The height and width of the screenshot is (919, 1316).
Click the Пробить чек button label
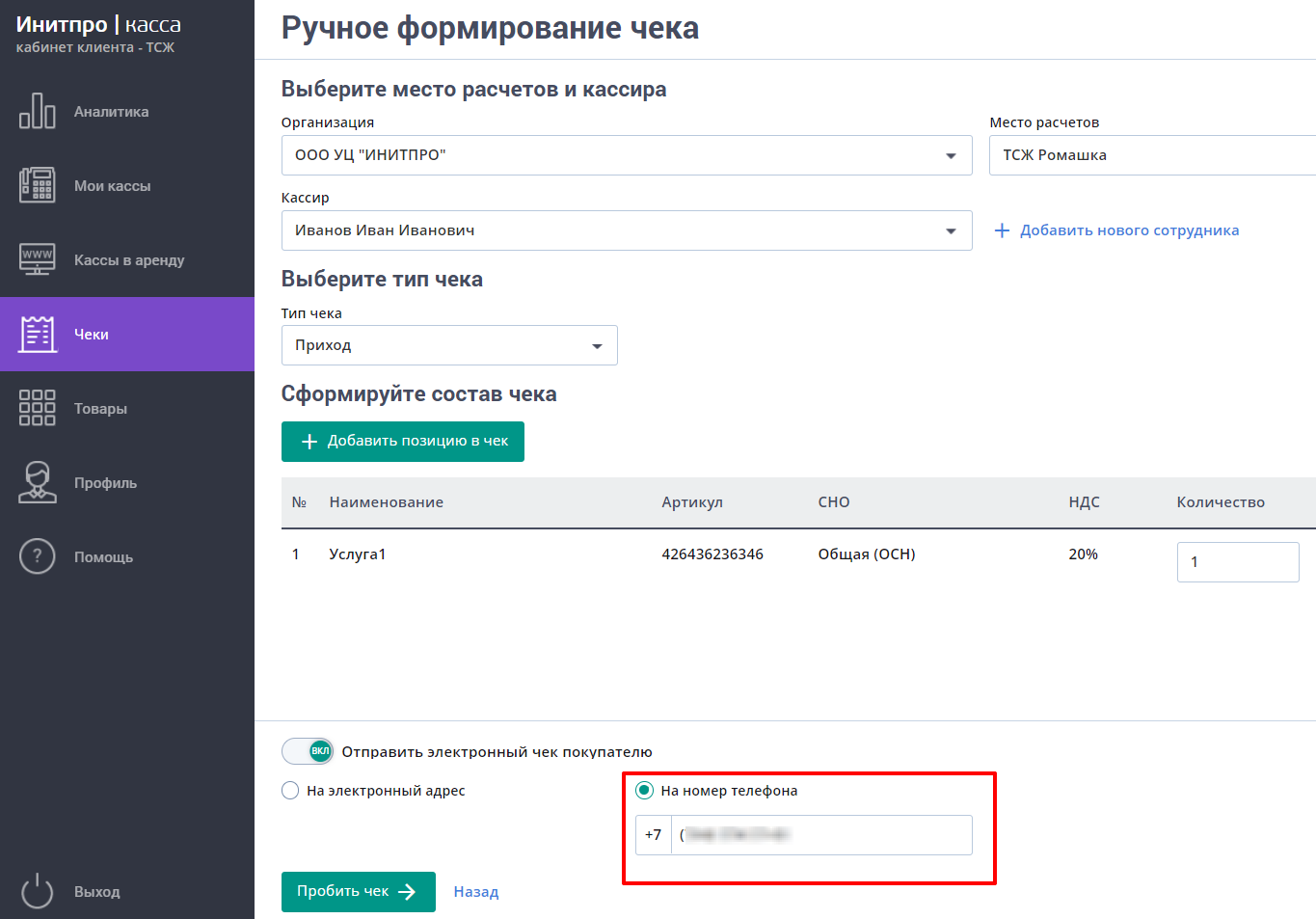[343, 891]
